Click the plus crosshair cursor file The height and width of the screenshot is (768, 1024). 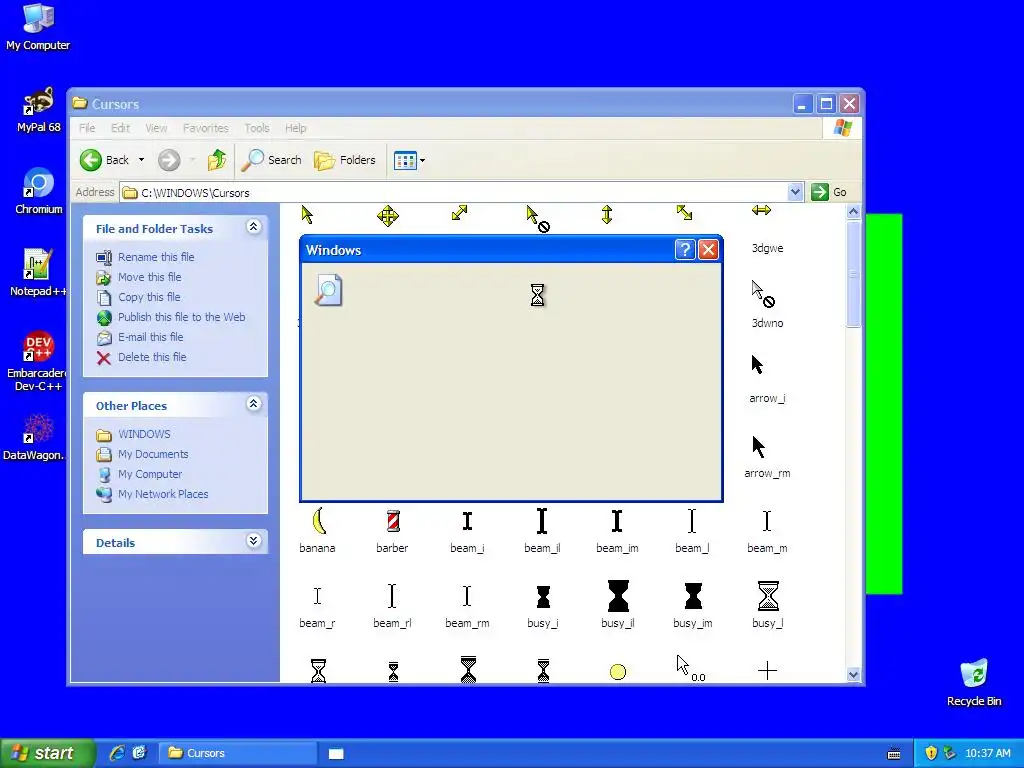tap(767, 671)
